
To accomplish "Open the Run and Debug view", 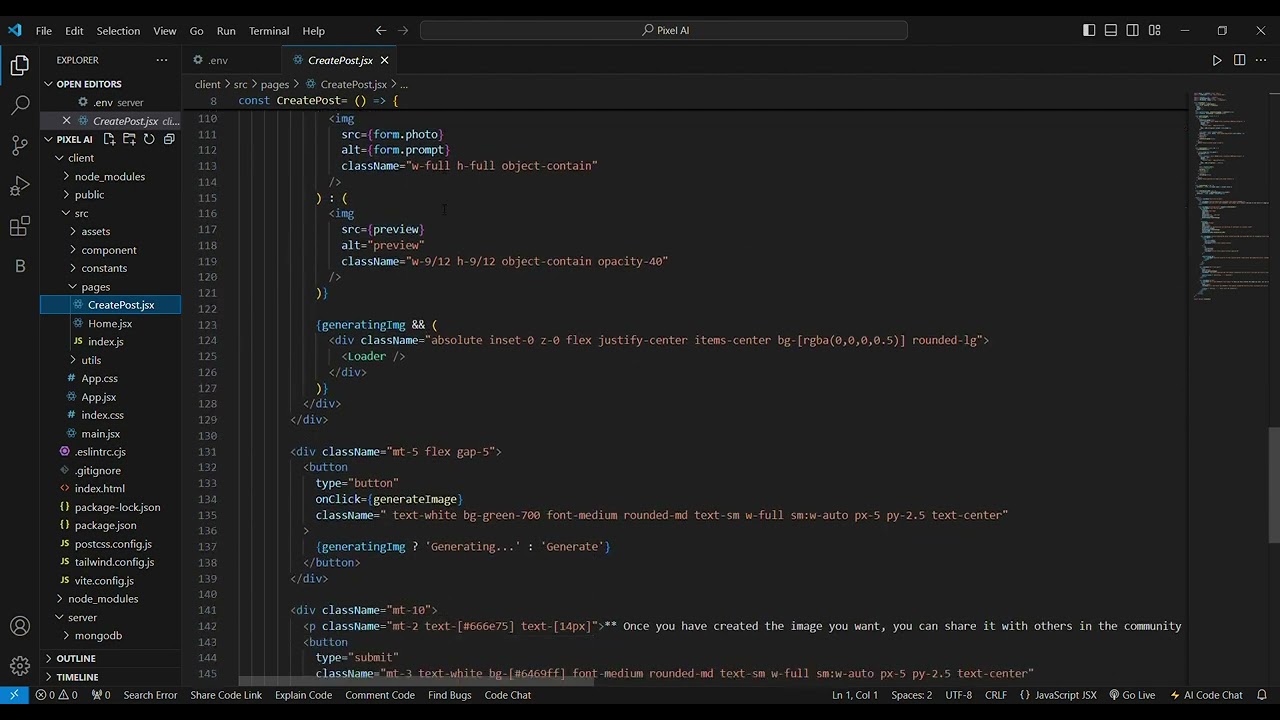I will [20, 186].
